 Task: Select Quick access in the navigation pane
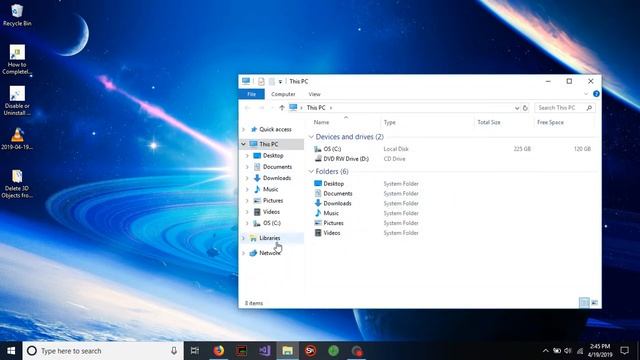point(275,129)
